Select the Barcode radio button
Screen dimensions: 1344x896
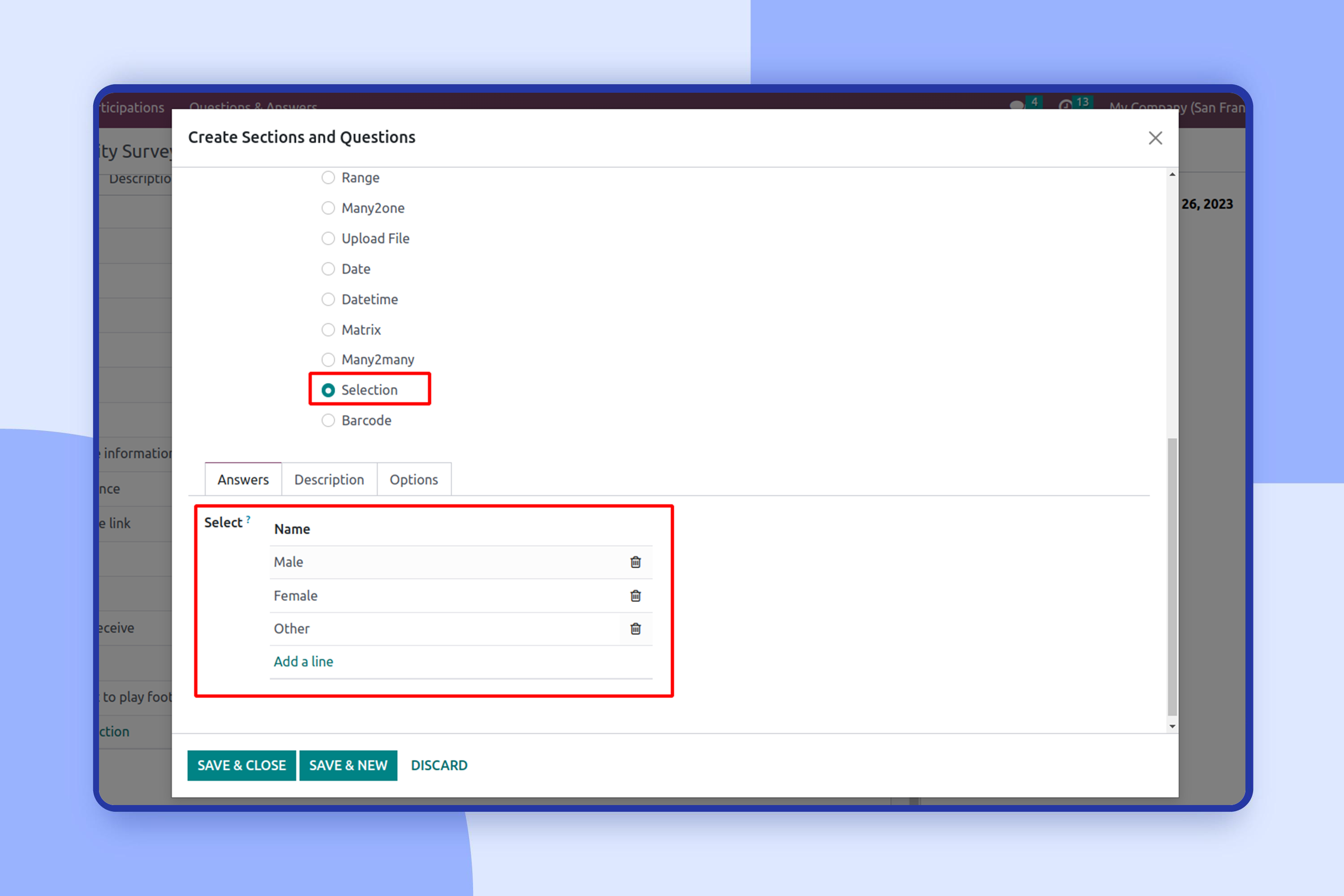point(328,421)
